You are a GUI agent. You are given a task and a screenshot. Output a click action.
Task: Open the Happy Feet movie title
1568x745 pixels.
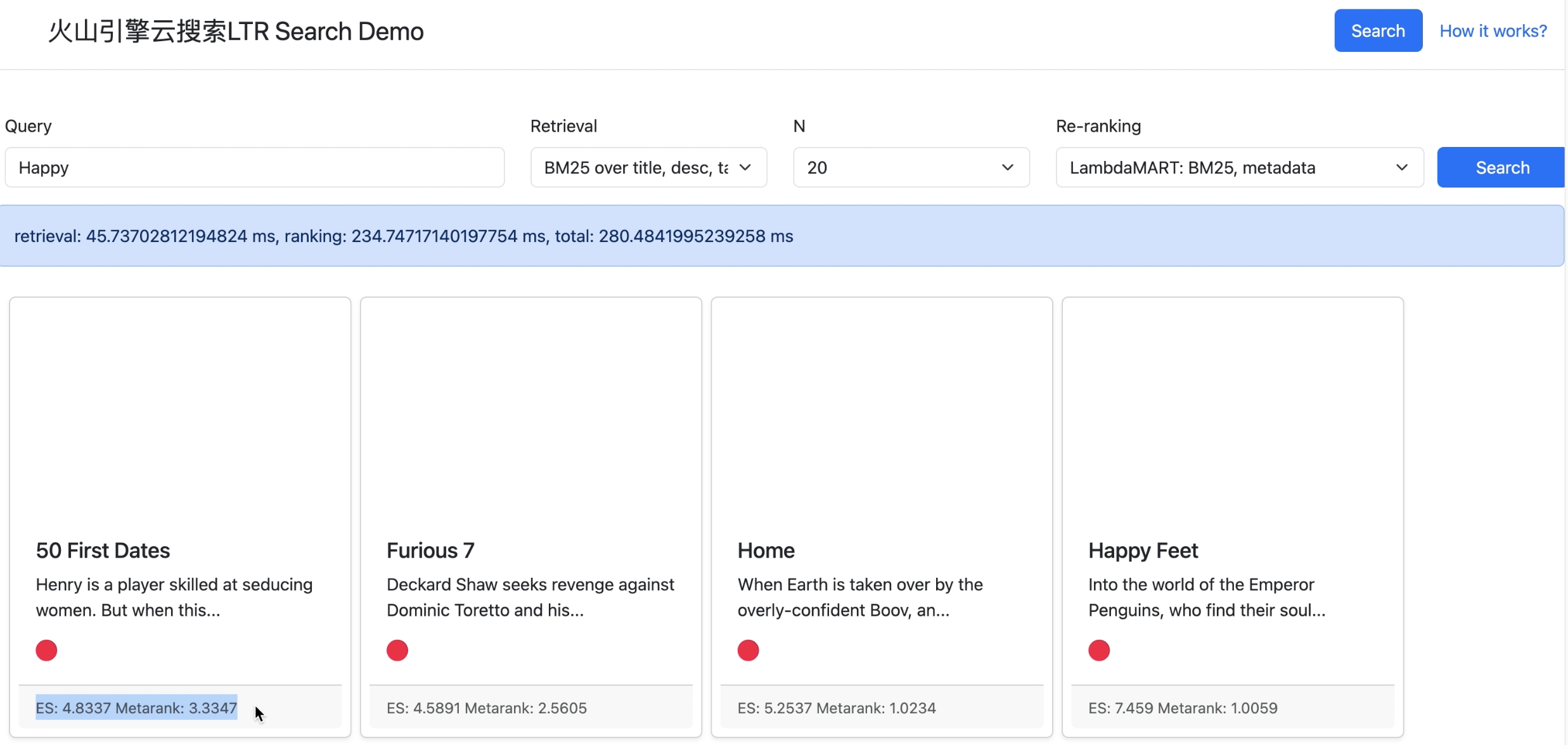1143,550
